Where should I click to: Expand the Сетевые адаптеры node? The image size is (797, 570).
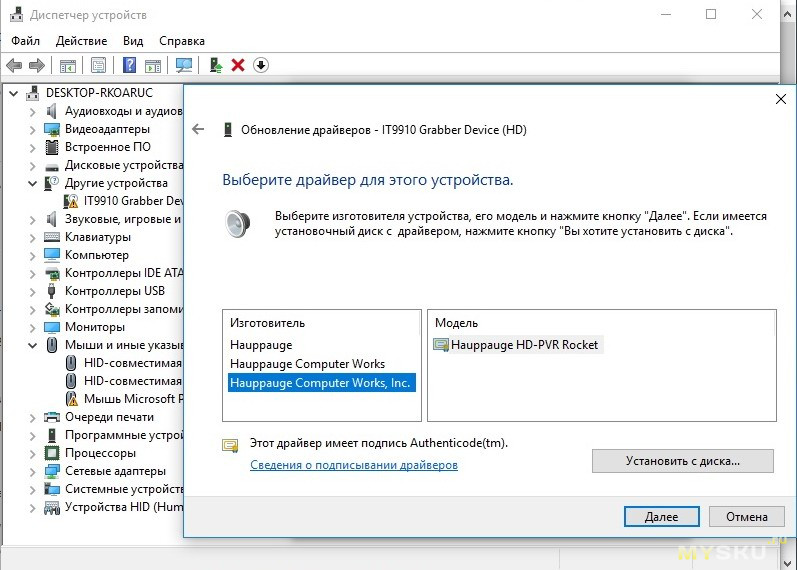point(33,471)
